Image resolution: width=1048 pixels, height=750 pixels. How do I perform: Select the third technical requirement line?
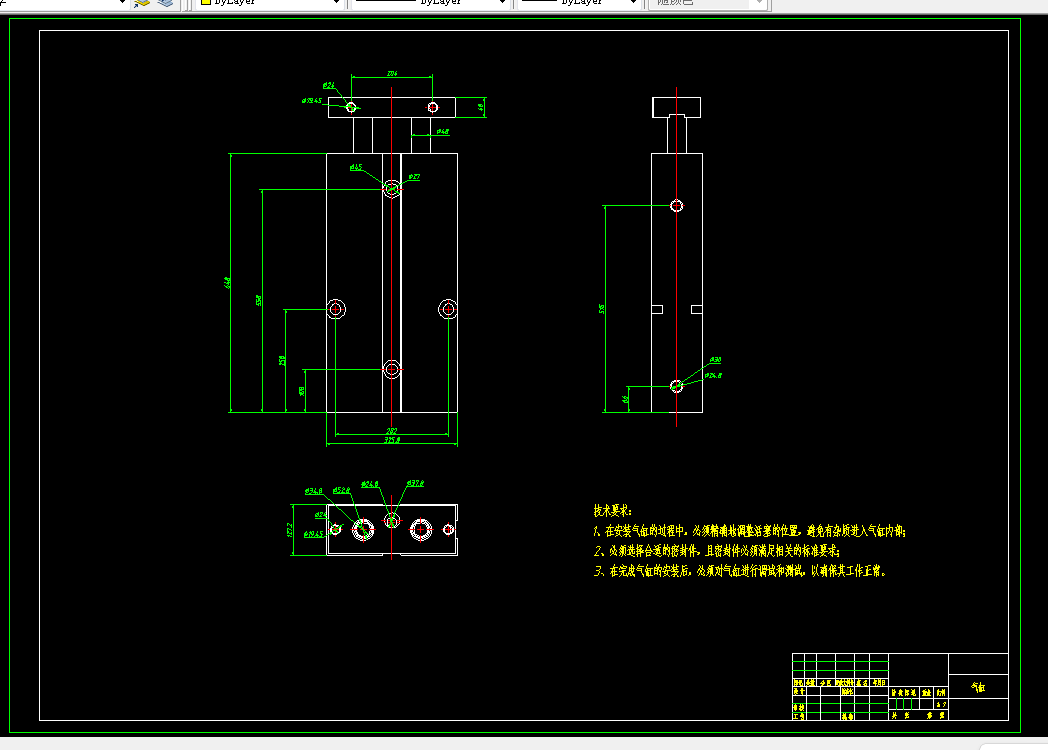click(740, 571)
